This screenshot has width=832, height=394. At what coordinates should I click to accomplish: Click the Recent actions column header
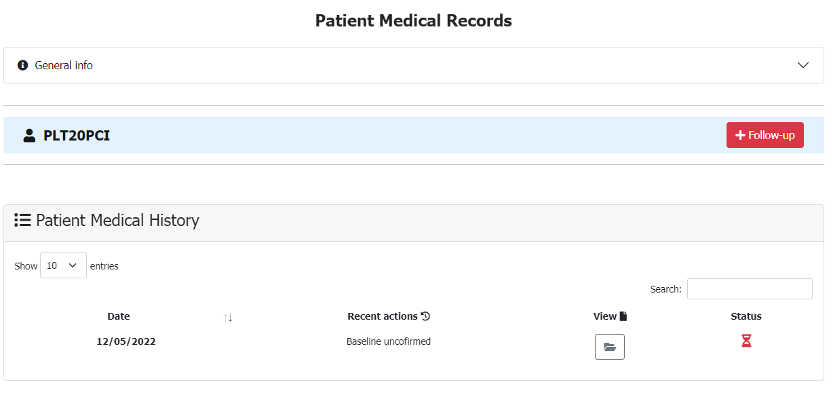click(382, 317)
